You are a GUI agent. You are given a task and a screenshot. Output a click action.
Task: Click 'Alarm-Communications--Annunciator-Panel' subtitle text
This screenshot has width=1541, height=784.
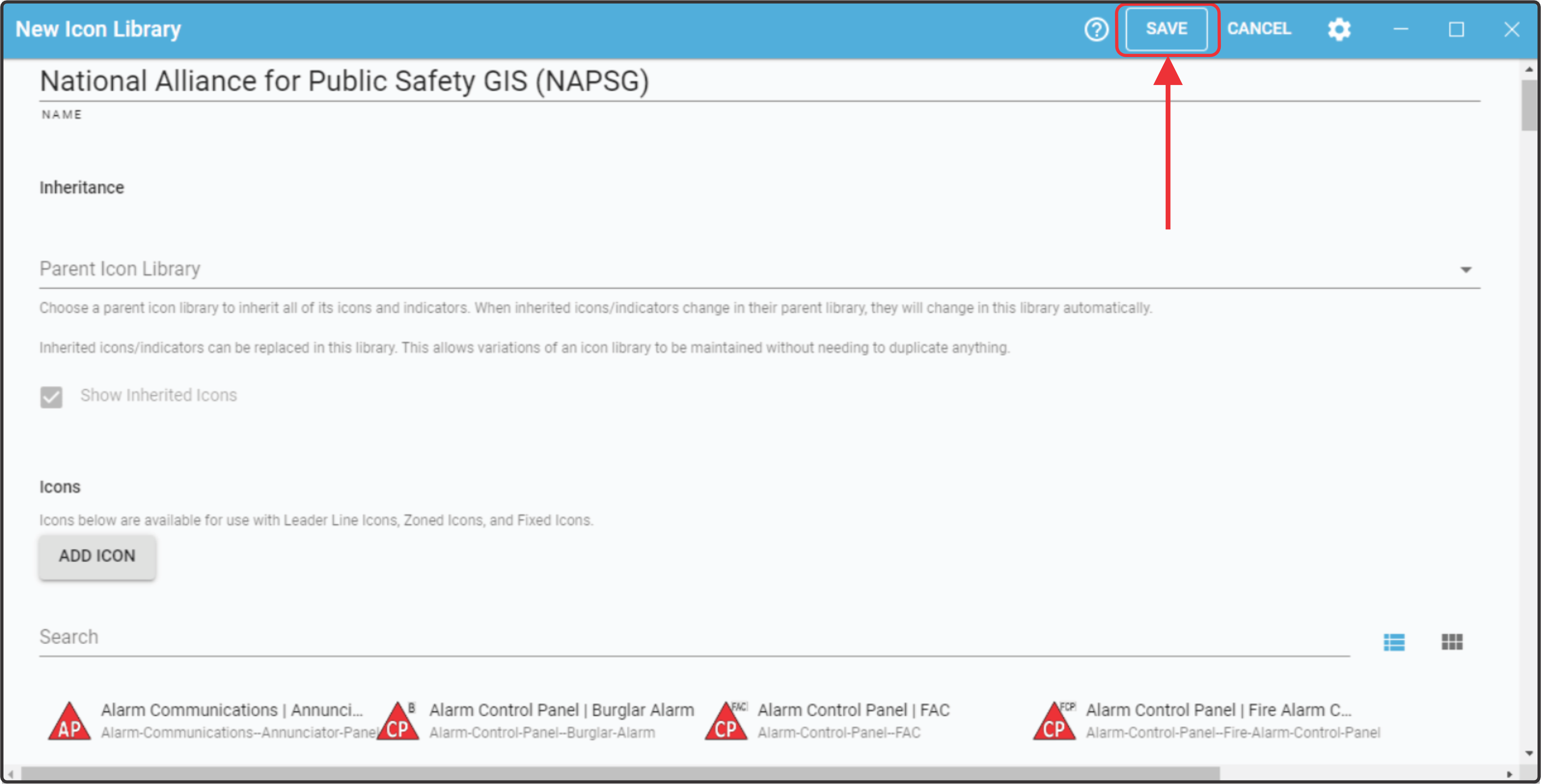[x=240, y=733]
